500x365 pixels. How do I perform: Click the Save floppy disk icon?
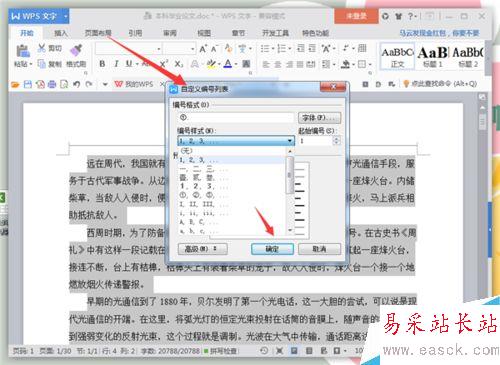28,84
